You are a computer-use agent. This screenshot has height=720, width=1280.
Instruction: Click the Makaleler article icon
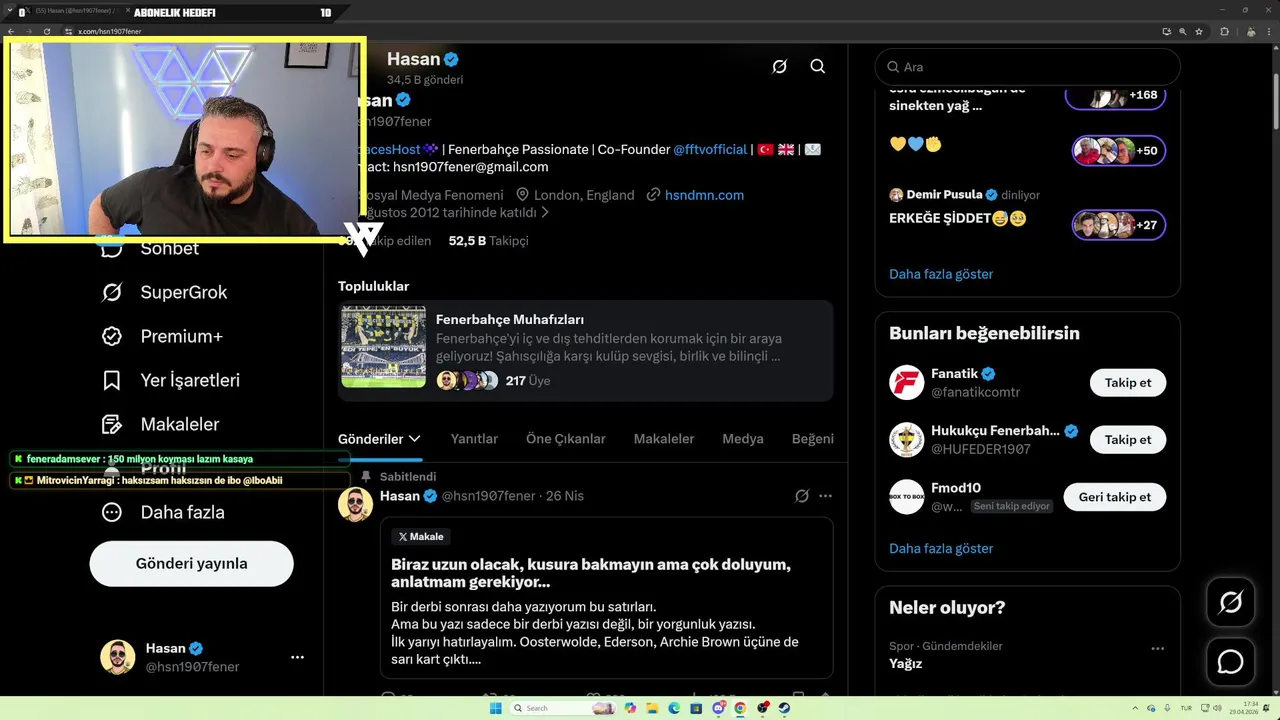tap(112, 424)
